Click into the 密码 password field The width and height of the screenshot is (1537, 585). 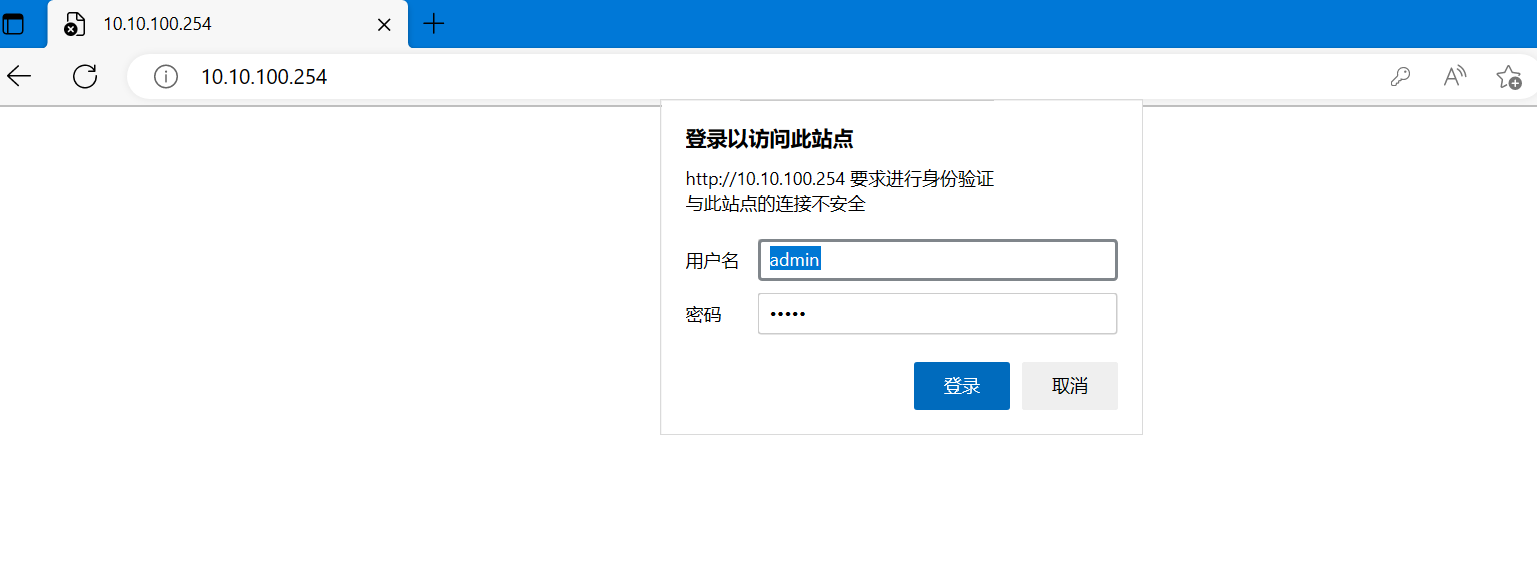click(x=937, y=314)
